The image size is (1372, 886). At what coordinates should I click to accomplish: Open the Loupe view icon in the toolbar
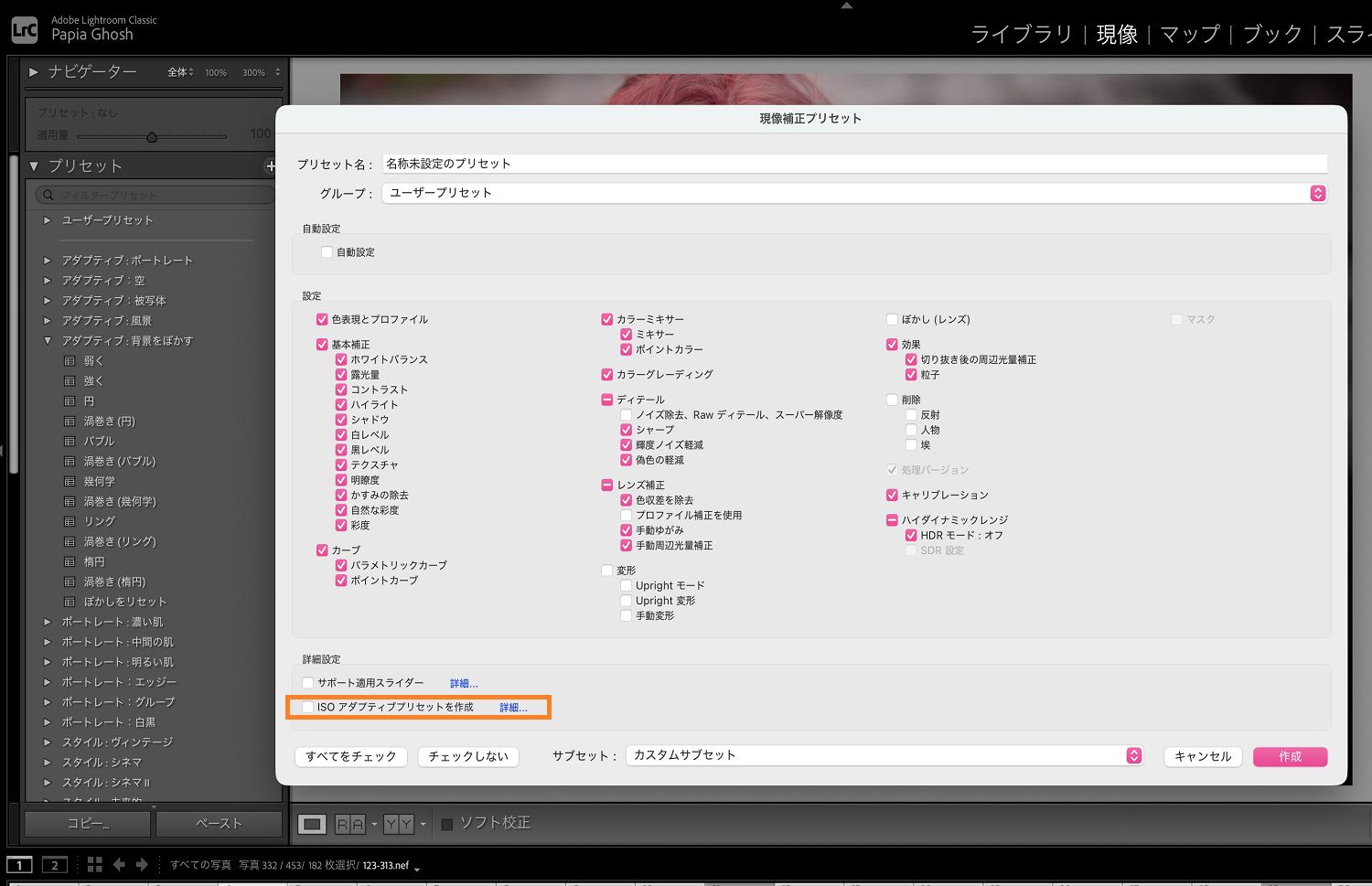point(311,823)
